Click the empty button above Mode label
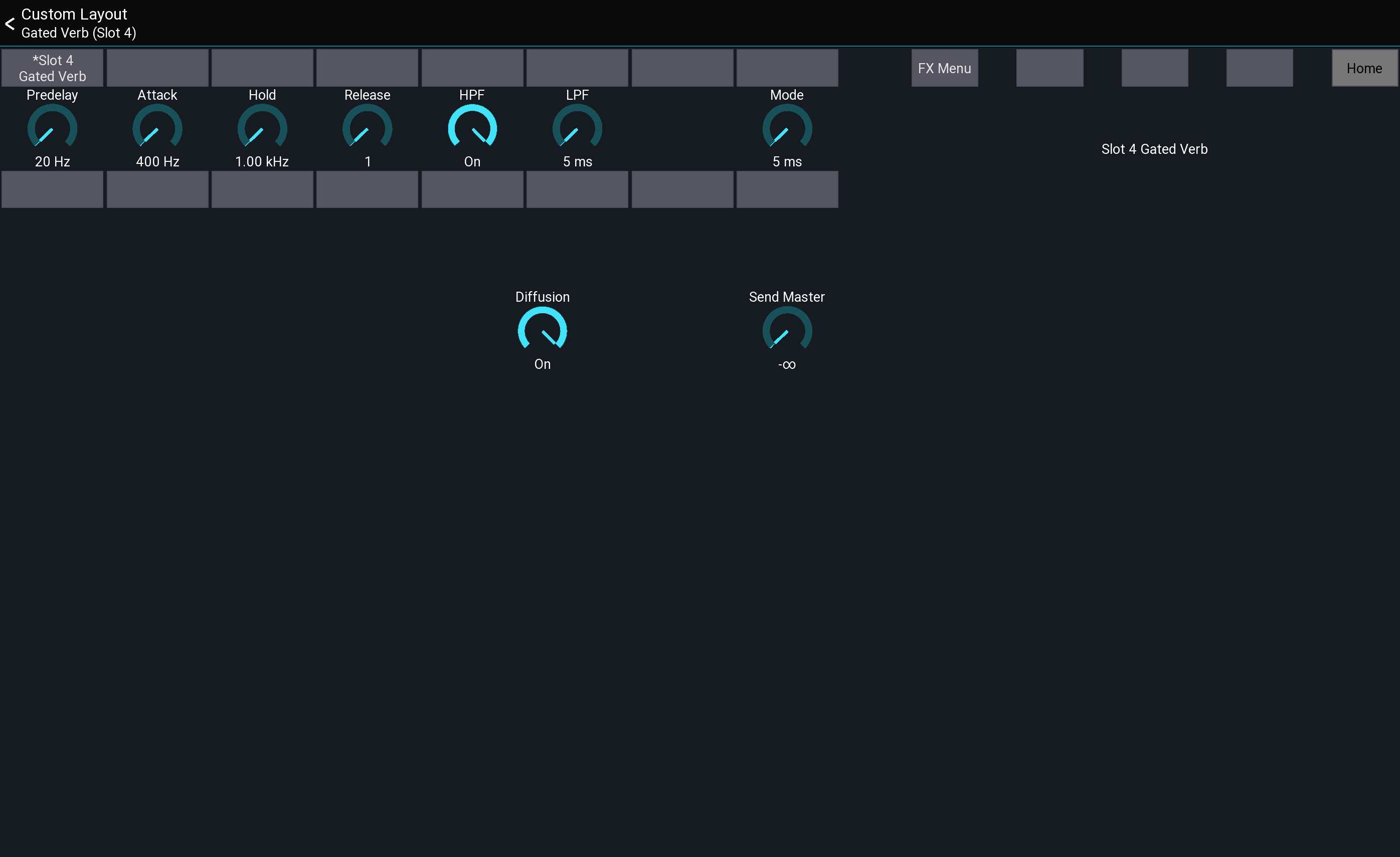The height and width of the screenshot is (857, 1400). (787, 68)
